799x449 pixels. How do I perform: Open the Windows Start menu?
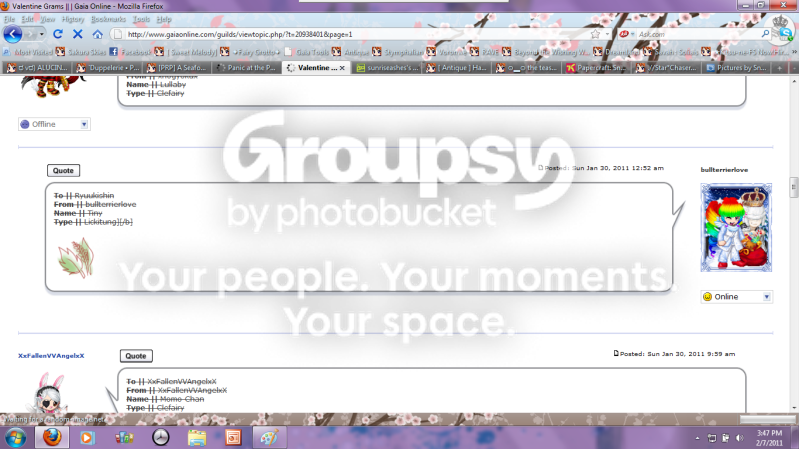[15, 438]
